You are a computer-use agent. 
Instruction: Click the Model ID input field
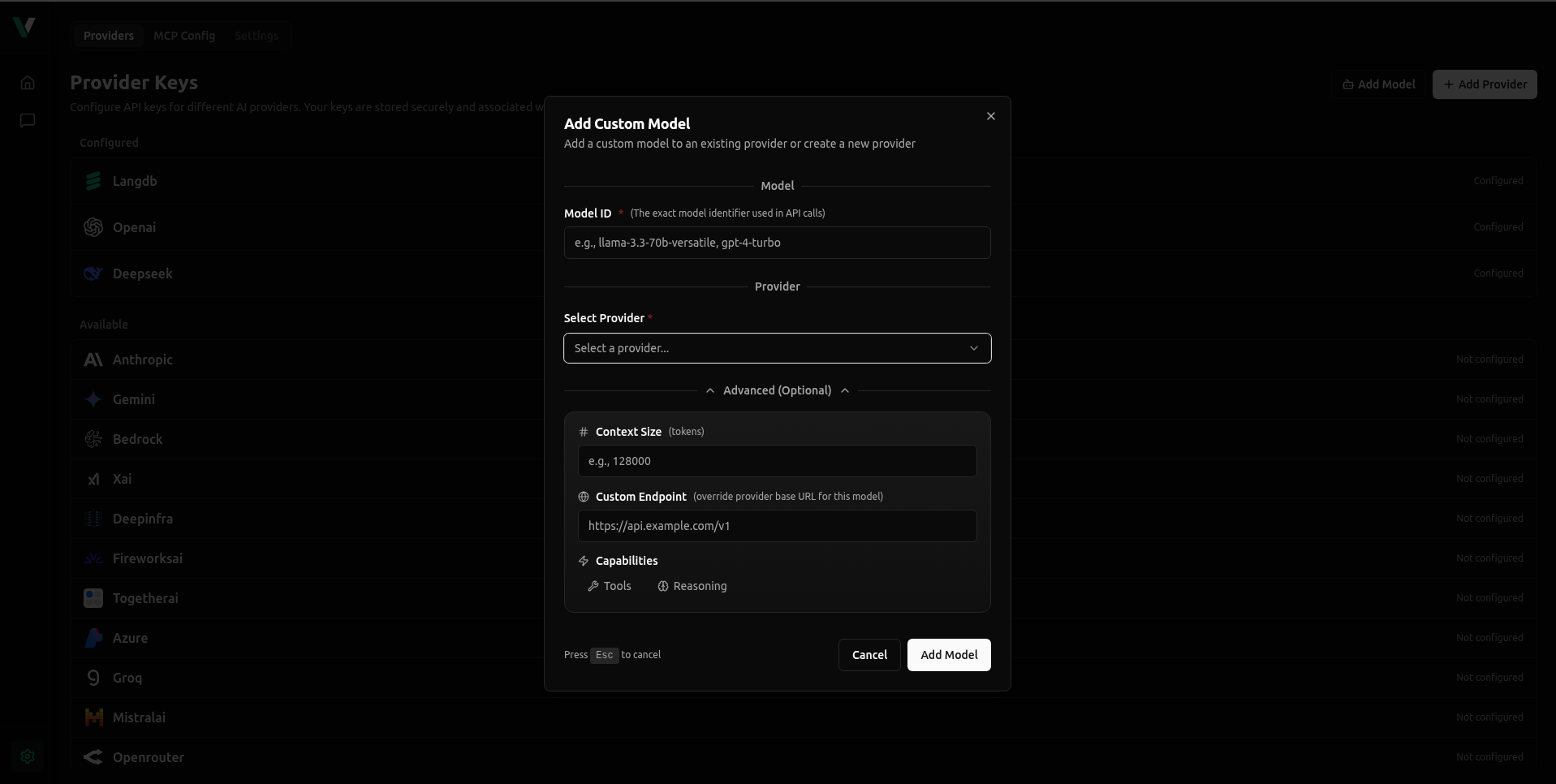click(x=777, y=243)
